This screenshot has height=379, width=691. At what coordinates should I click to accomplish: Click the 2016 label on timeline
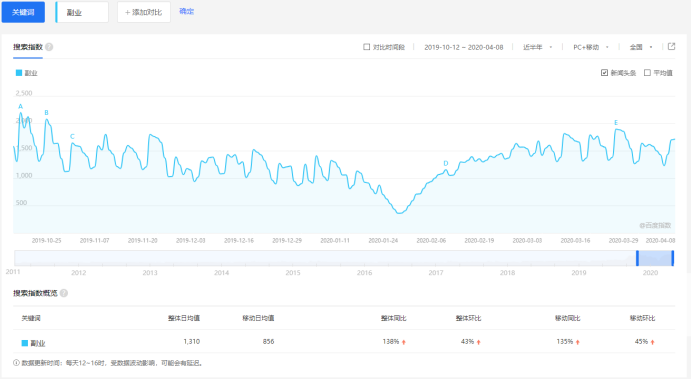[364, 273]
